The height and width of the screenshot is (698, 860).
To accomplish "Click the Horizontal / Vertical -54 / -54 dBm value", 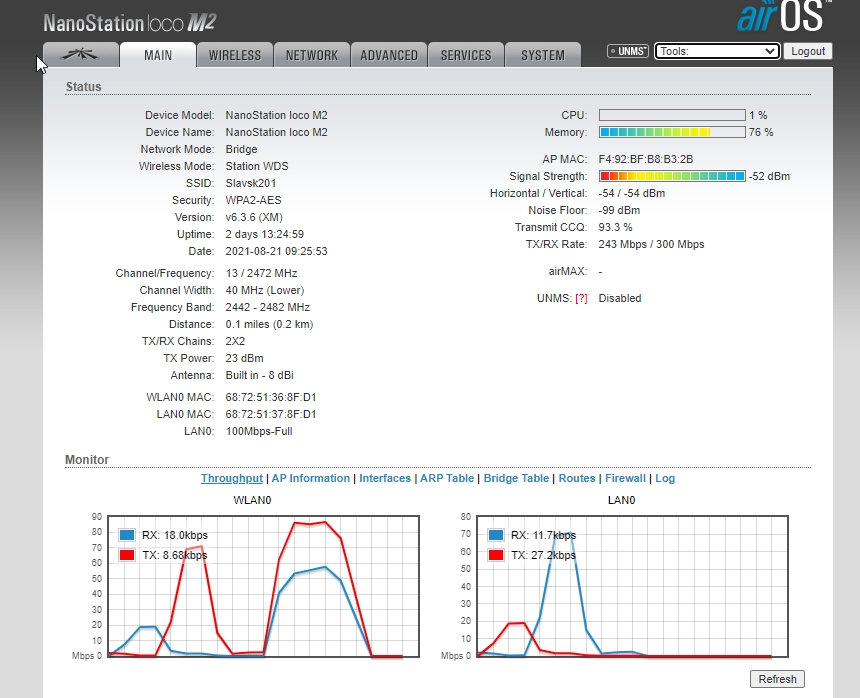I will (632, 193).
